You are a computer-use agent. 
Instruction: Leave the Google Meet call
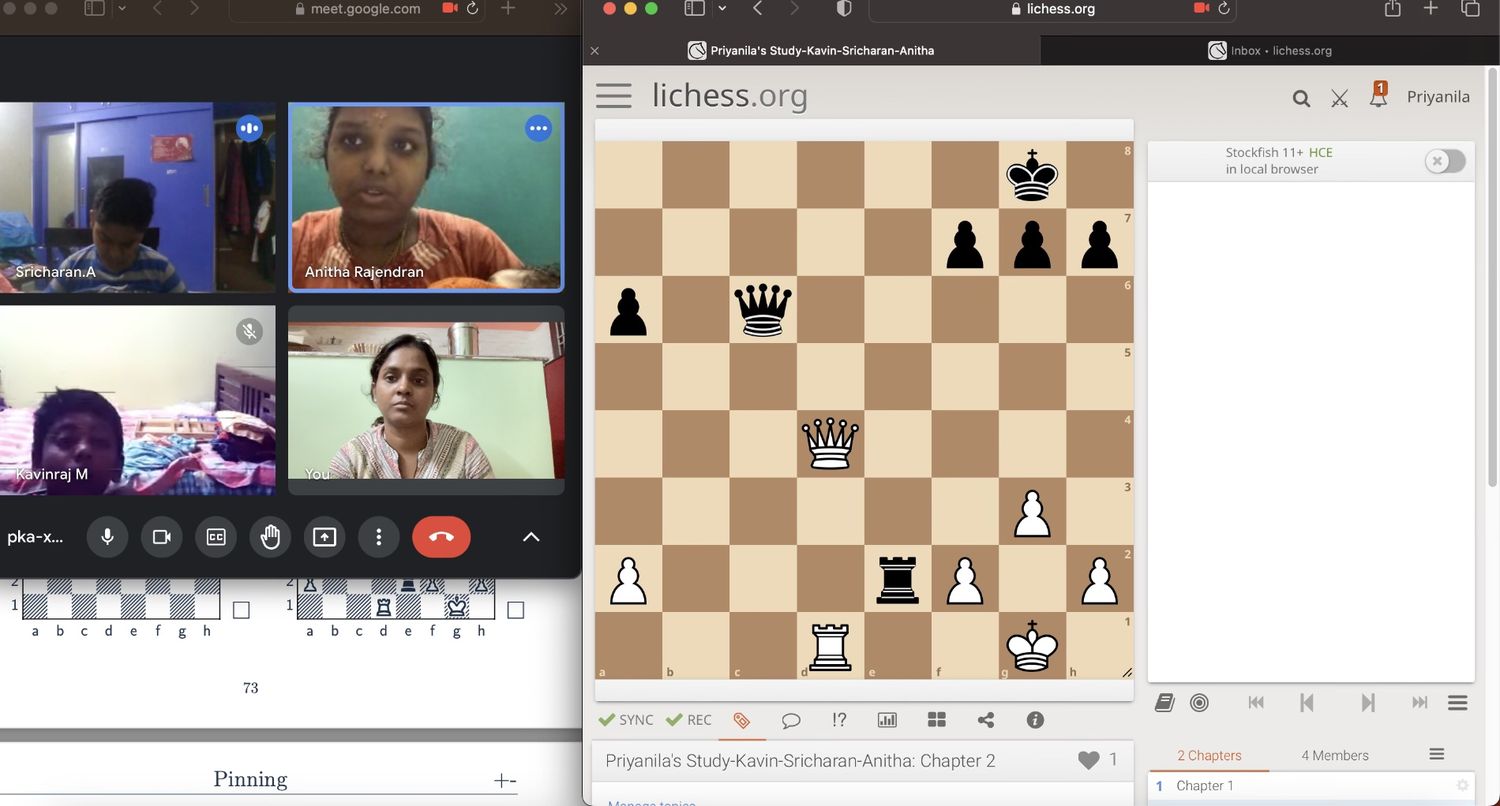coord(441,537)
